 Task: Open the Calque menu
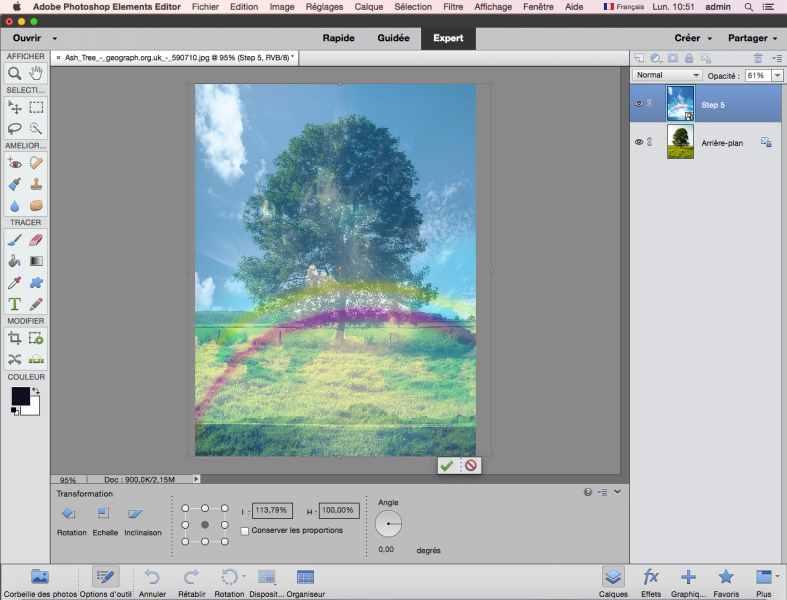click(368, 7)
